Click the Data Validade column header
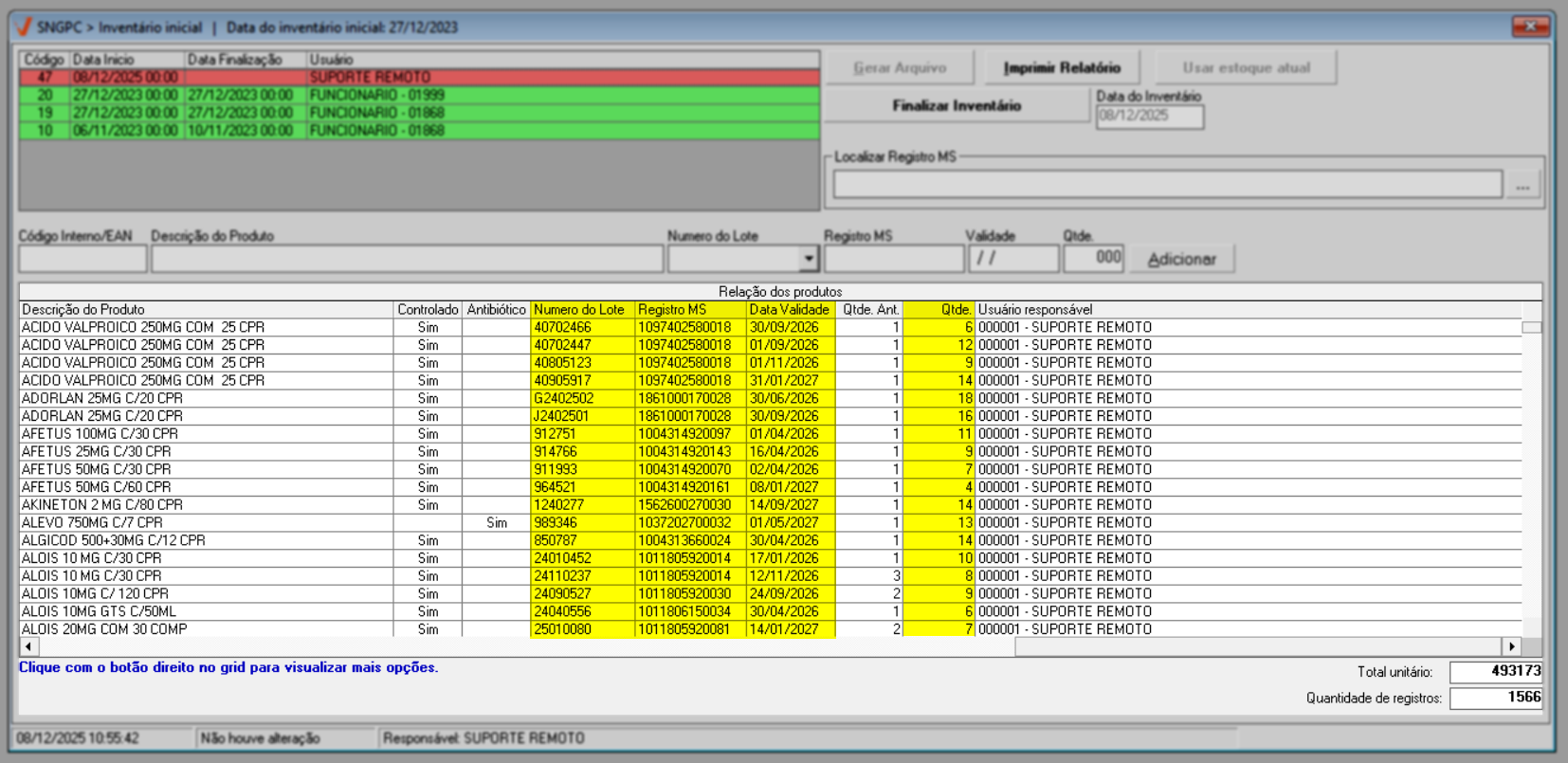 point(789,310)
